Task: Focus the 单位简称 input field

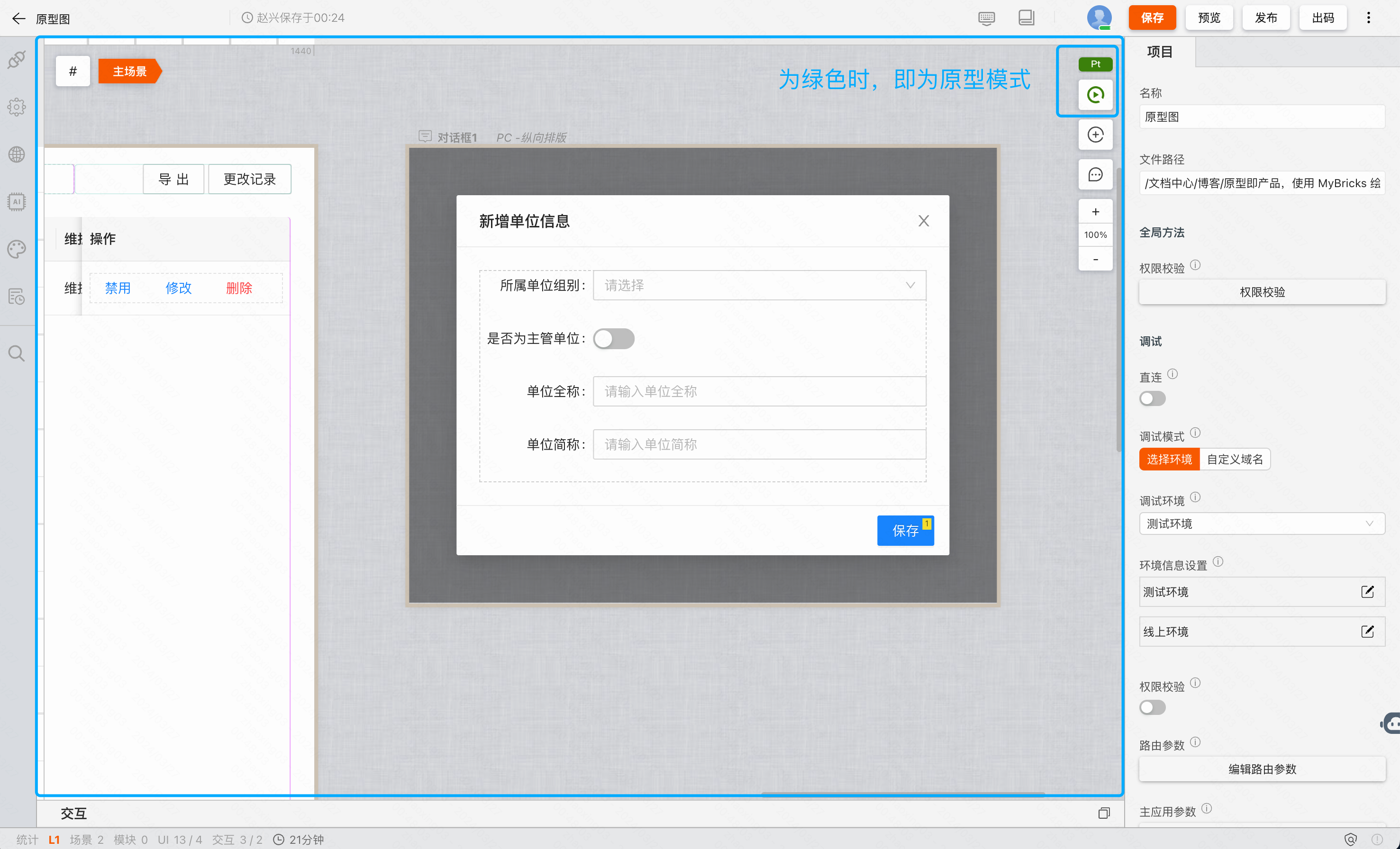Action: (759, 444)
